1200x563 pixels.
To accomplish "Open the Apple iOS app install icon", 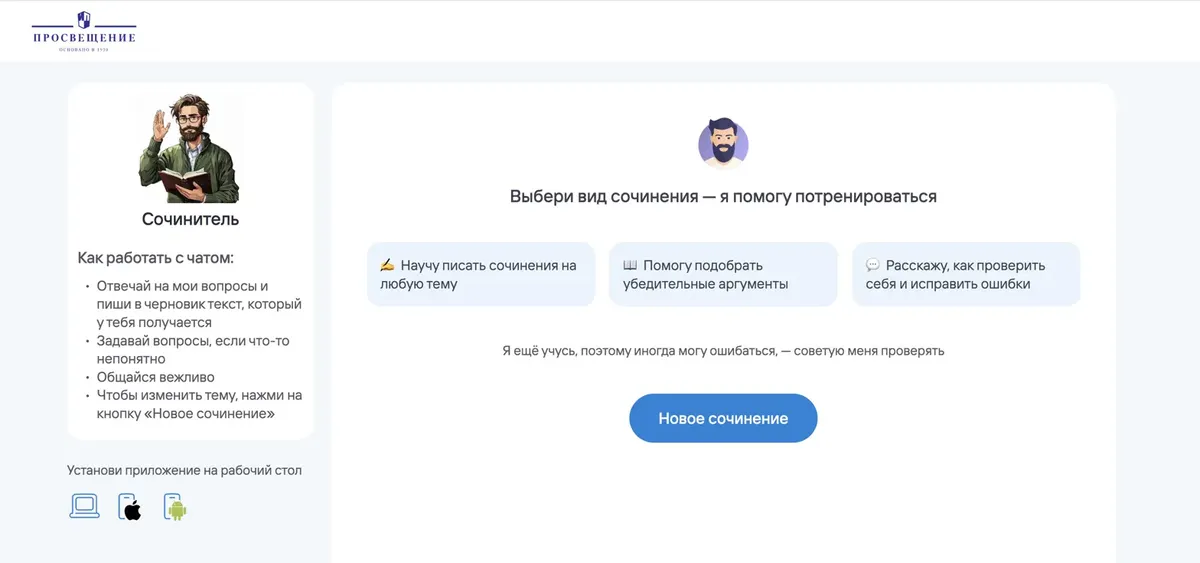I will (130, 508).
